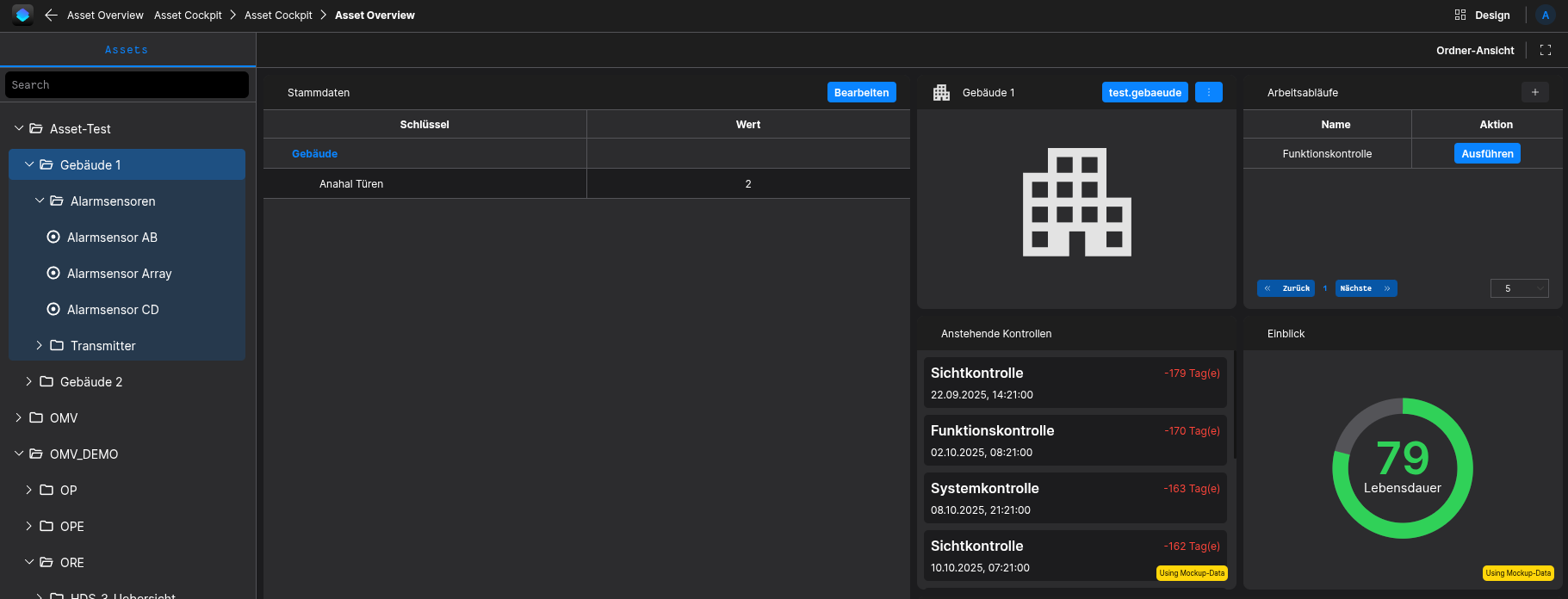1568x599 pixels.
Task: Expand the Gebäude 2 folder
Action: (28, 381)
